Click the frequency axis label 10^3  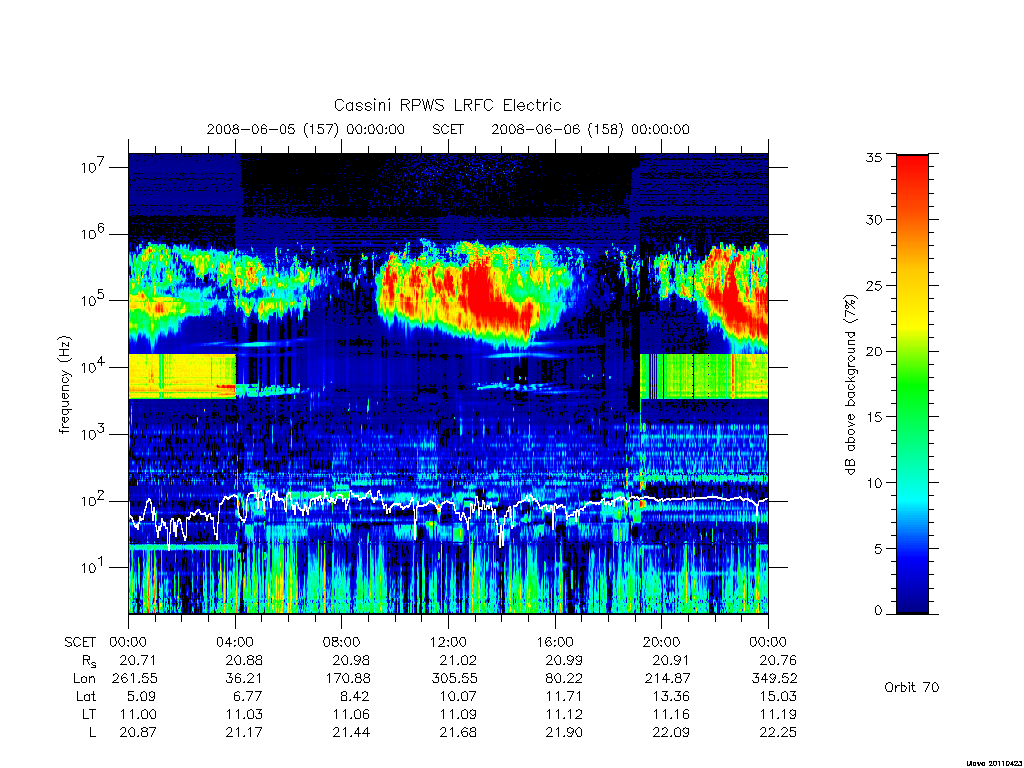click(x=94, y=433)
